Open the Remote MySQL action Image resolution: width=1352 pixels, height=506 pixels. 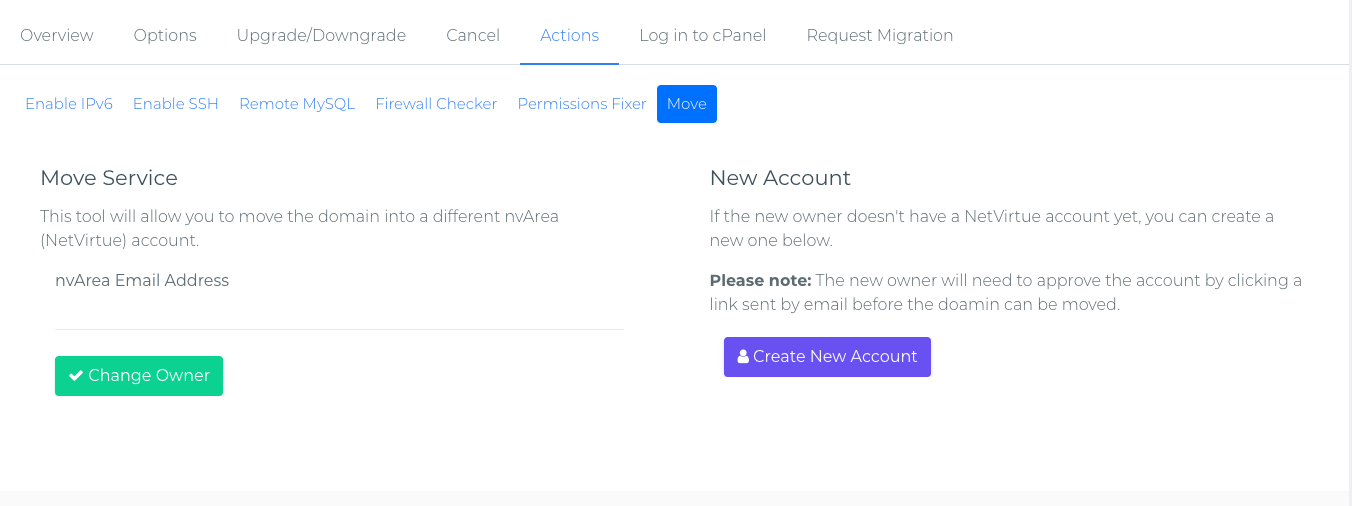pos(297,104)
